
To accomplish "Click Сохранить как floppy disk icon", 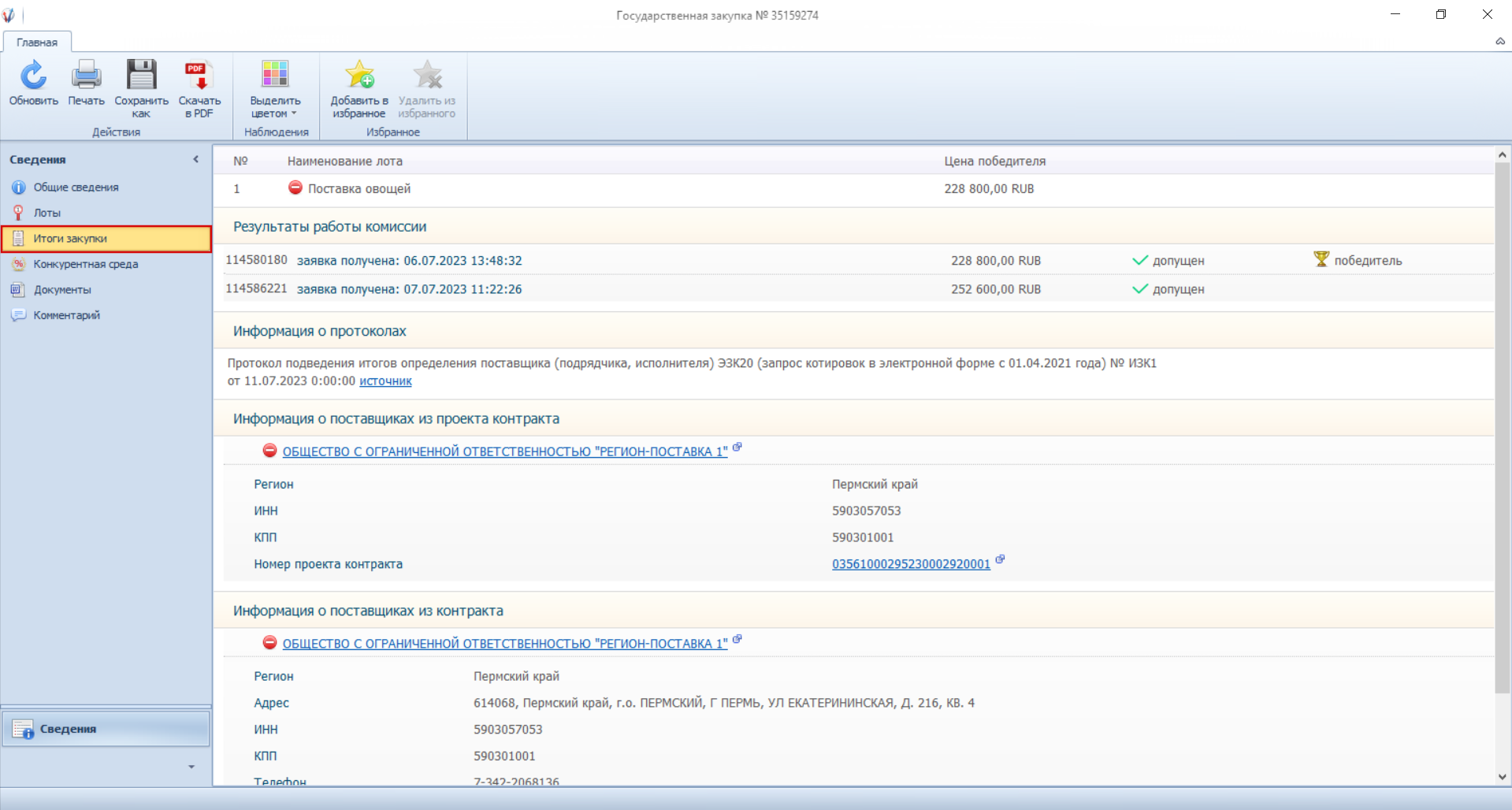I will (x=142, y=75).
